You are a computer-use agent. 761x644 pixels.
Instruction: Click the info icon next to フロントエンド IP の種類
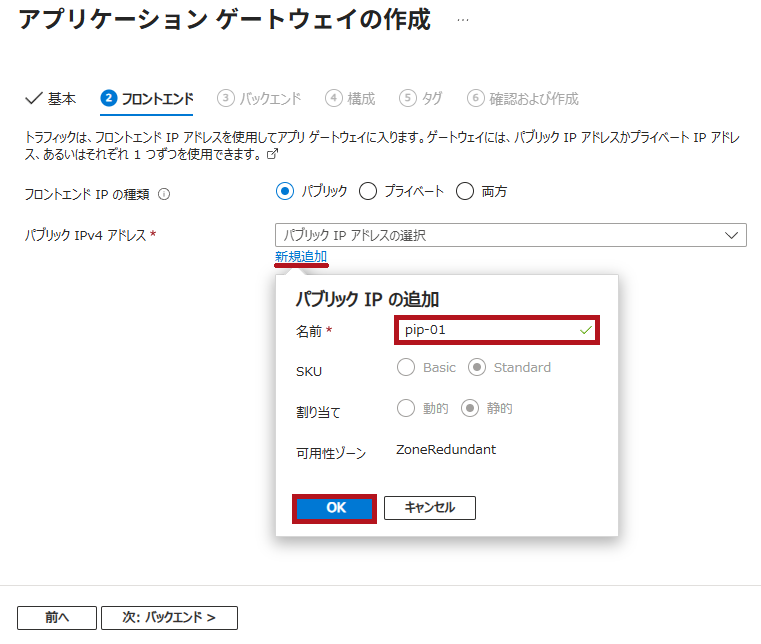(165, 195)
